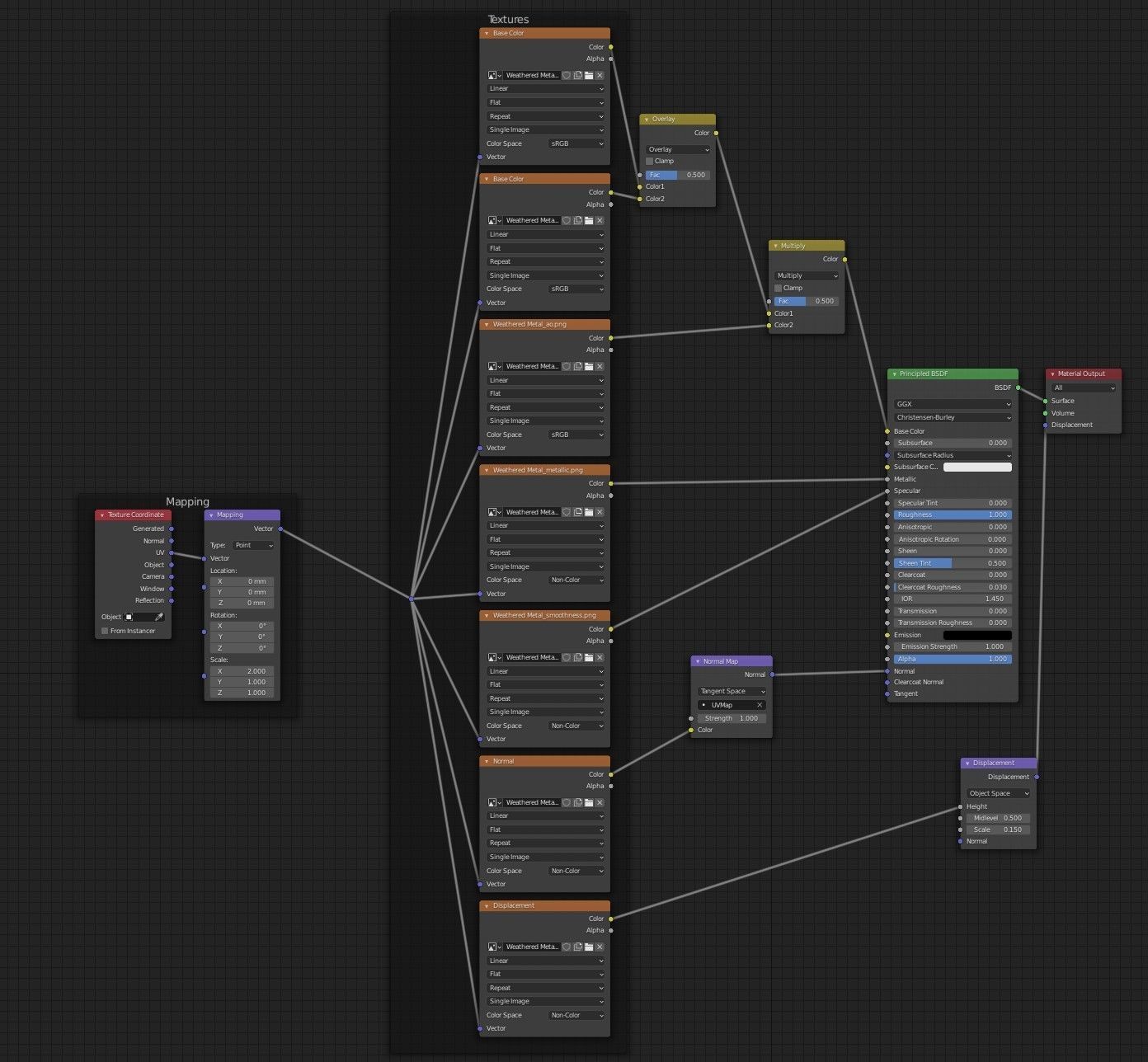This screenshot has width=1148, height=1062.
Task: Click Midlevel field in Displacement node
Action: (999, 818)
